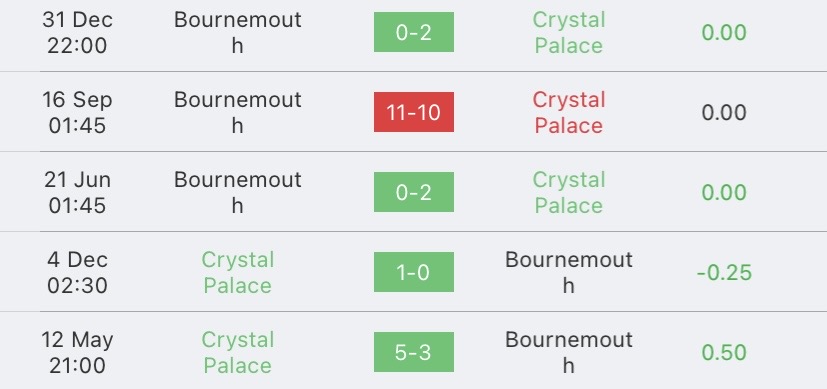This screenshot has height=389, width=827.
Task: Click the red 11-10 score box
Action: pos(414,112)
